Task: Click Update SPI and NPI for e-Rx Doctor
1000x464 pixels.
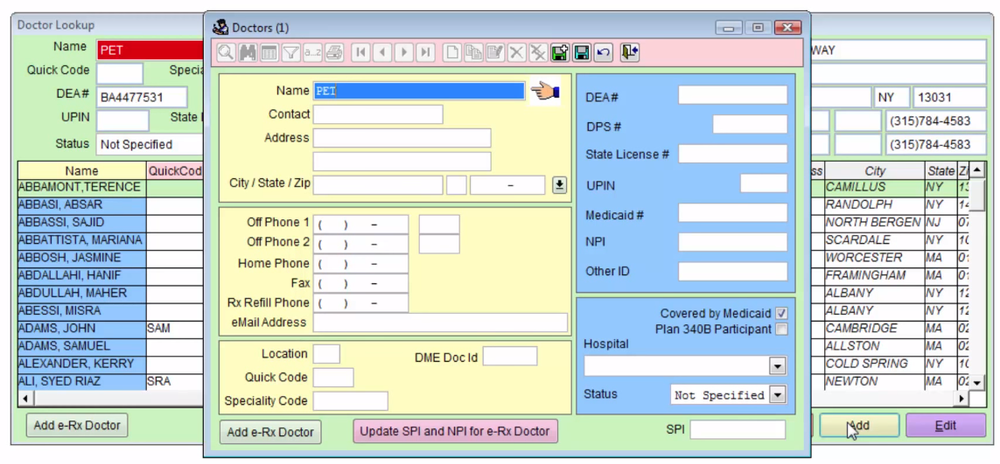Action: [x=455, y=431]
